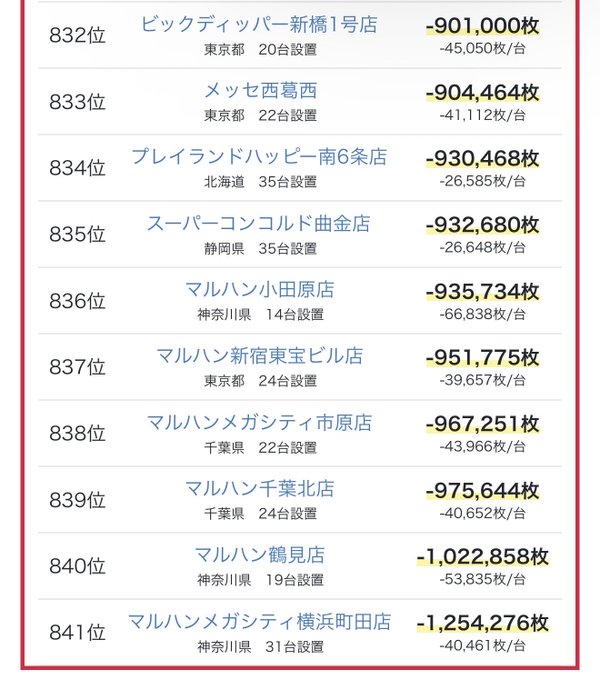The image size is (600, 680).
Task: Open マルハン鶴見店 store link
Action: 260,555
